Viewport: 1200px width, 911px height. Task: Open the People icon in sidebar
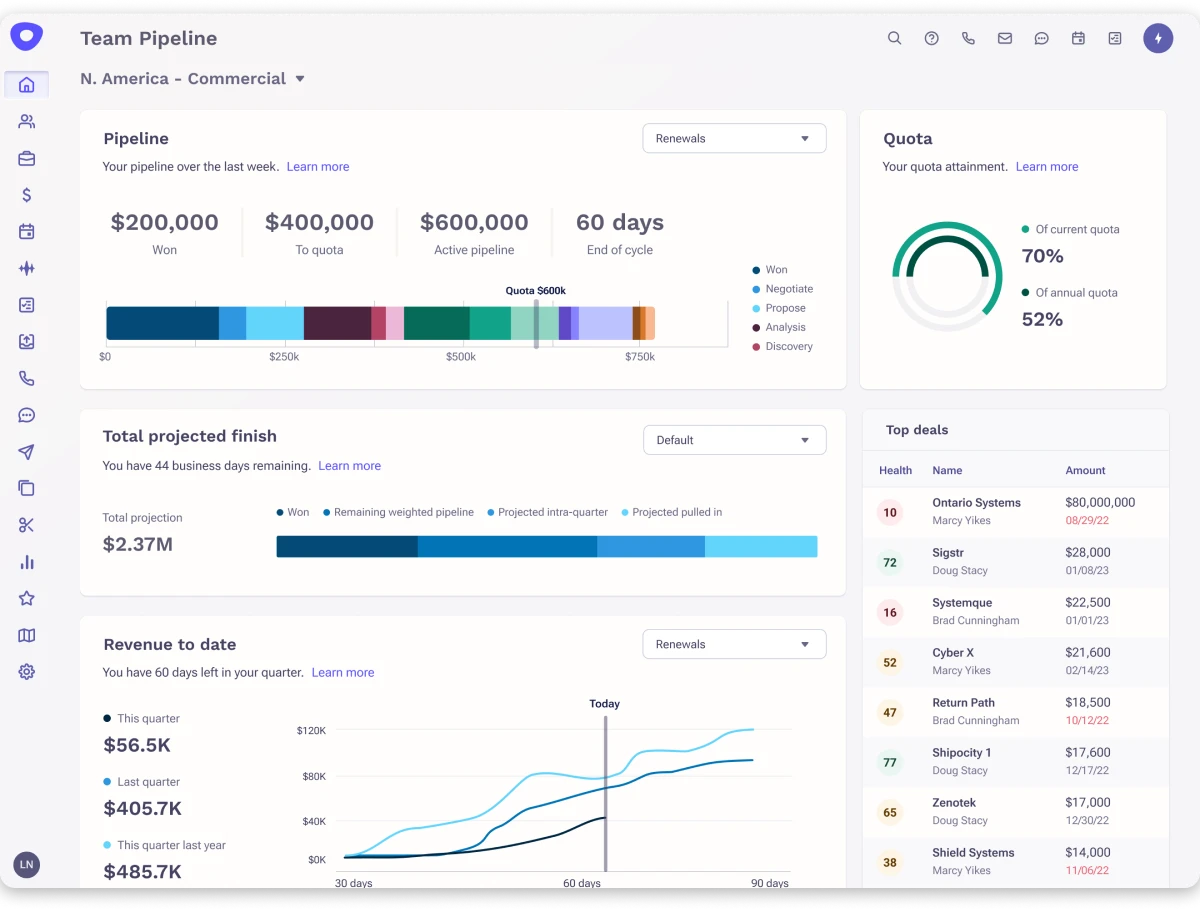point(27,122)
